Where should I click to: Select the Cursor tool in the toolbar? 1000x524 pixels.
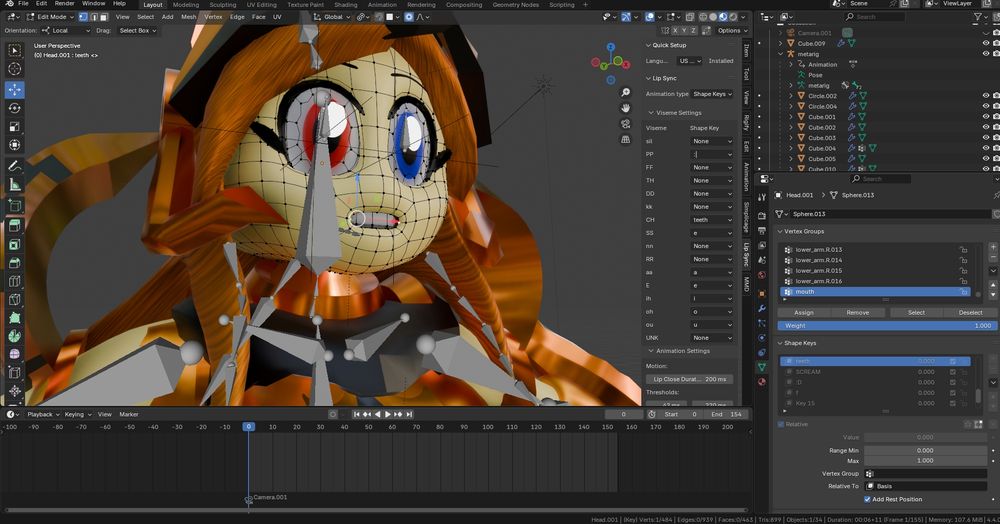pyautogui.click(x=15, y=68)
